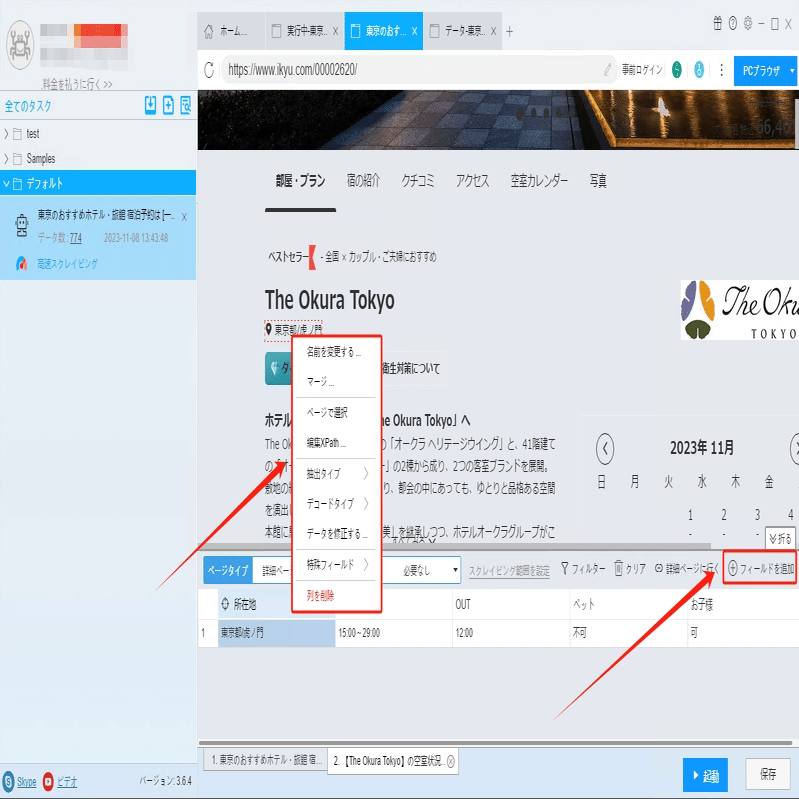Remove the 東京のおすすめホテル task with its X
The width and height of the screenshot is (799, 799).
click(184, 217)
